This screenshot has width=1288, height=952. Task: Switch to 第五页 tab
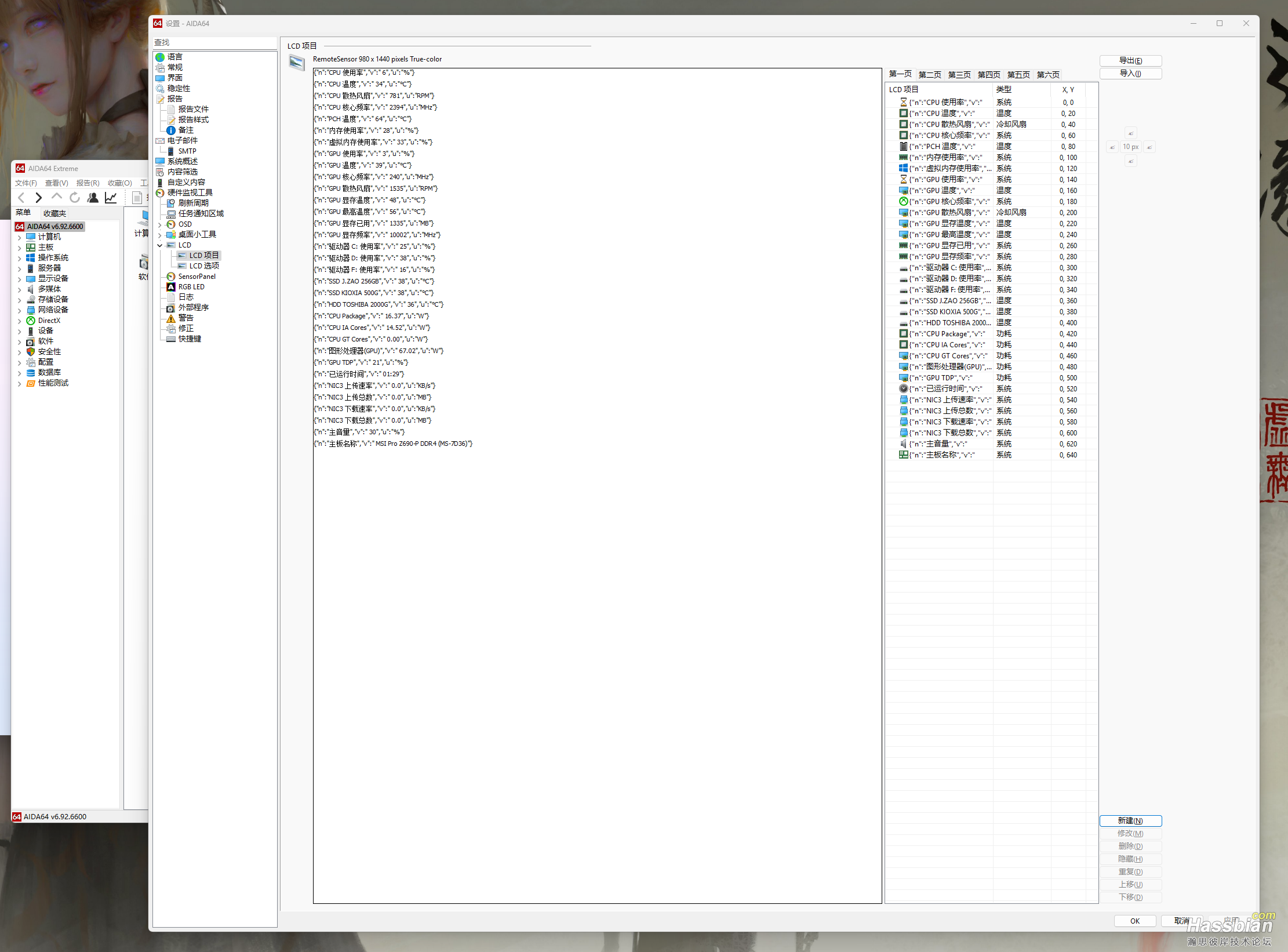(x=1018, y=75)
